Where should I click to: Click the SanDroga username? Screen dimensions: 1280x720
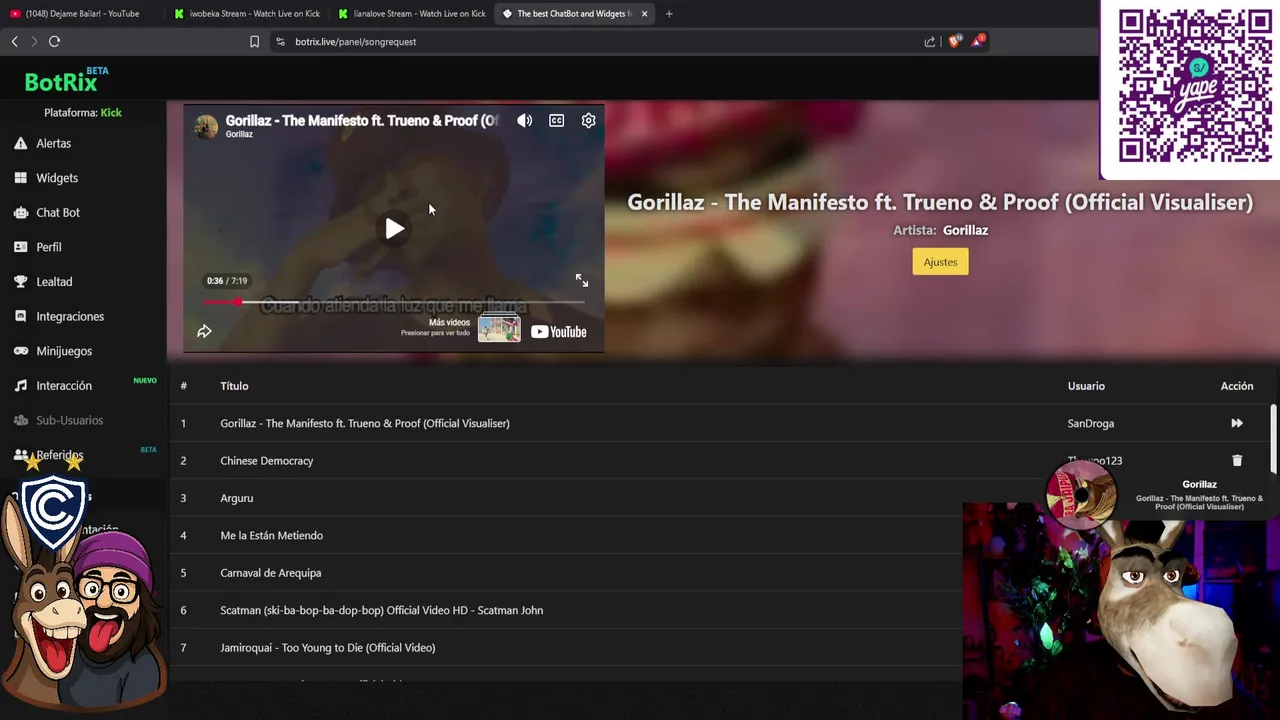(1090, 423)
